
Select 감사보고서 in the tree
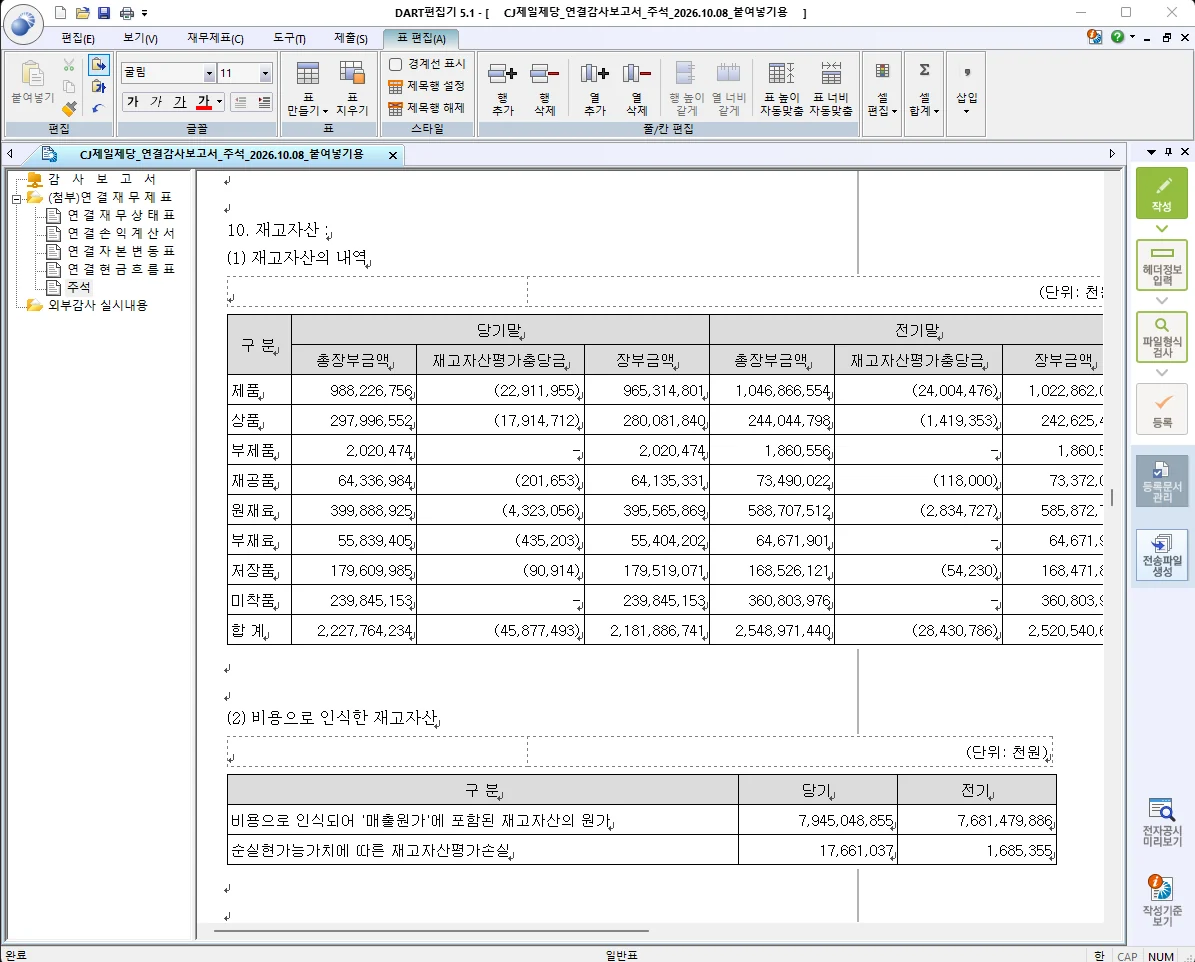point(101,179)
